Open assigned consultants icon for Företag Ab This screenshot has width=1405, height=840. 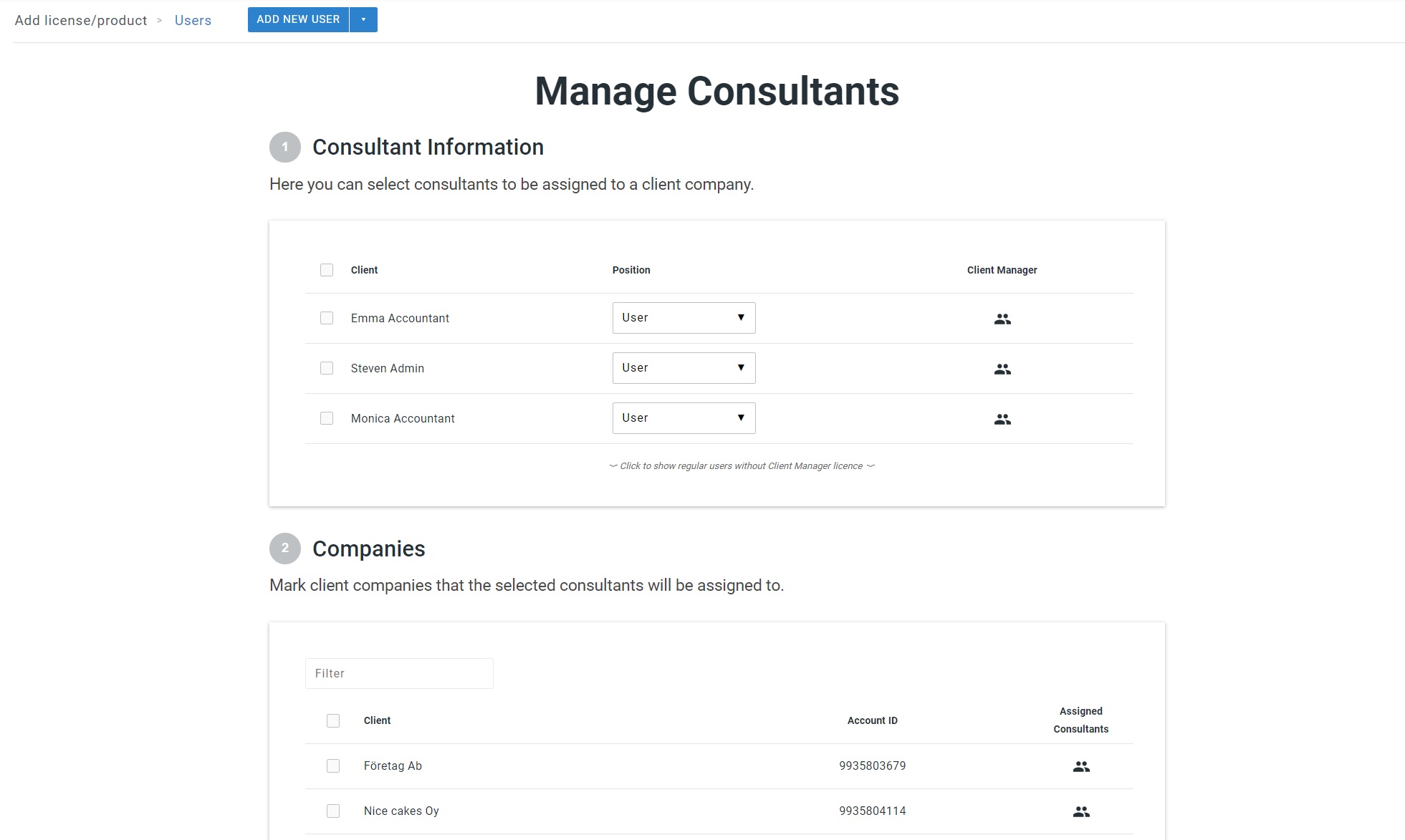[x=1081, y=766]
